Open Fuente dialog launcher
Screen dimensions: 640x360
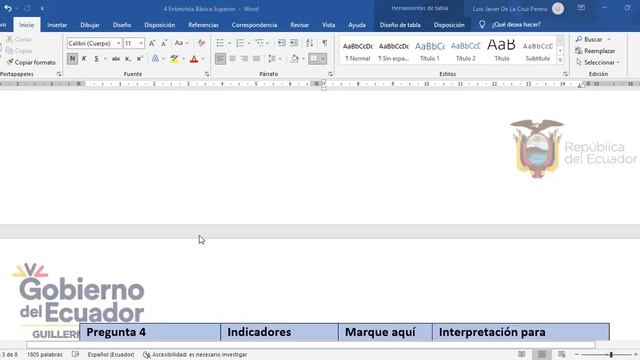coord(207,74)
